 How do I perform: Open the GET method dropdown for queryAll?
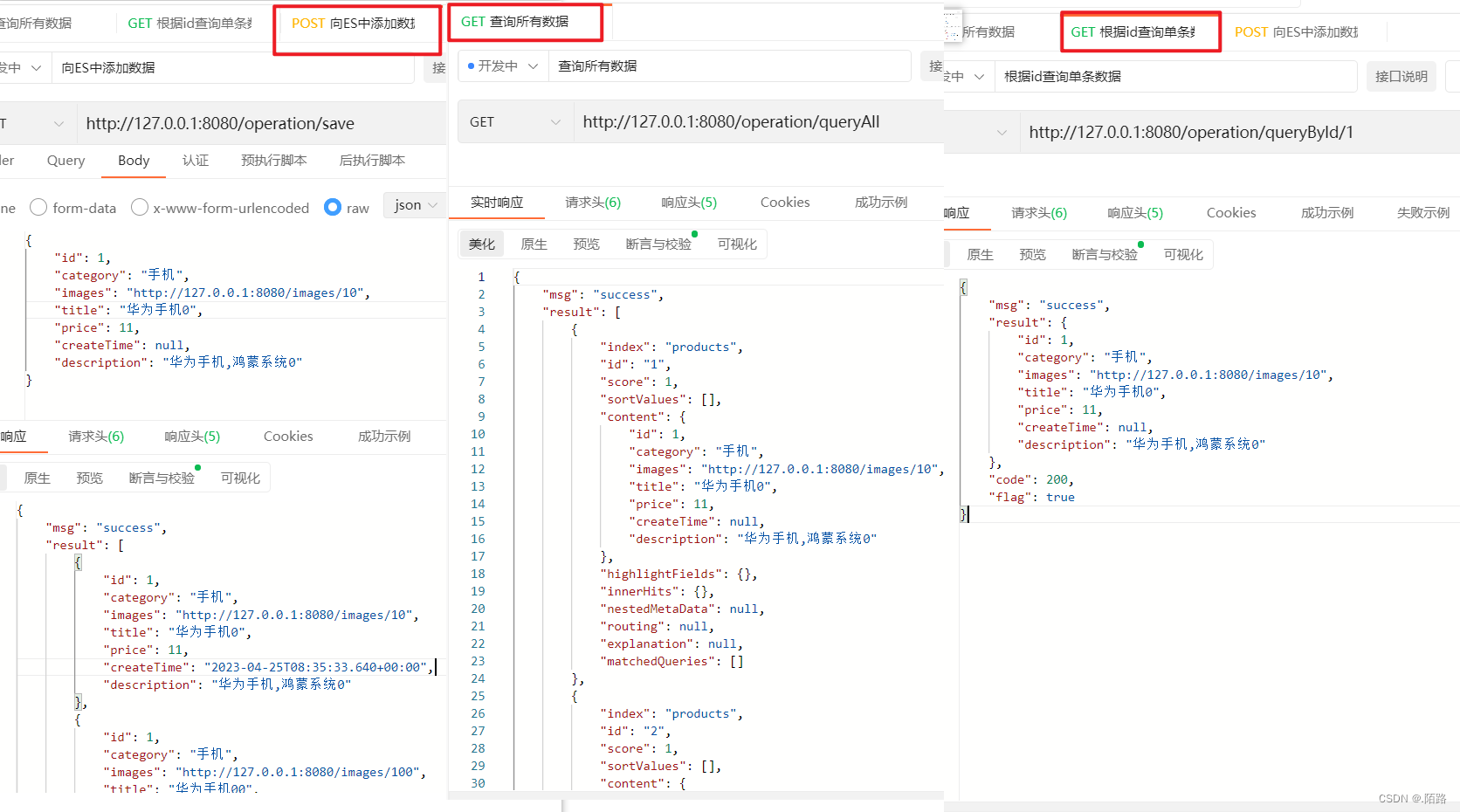pyautogui.click(x=515, y=122)
